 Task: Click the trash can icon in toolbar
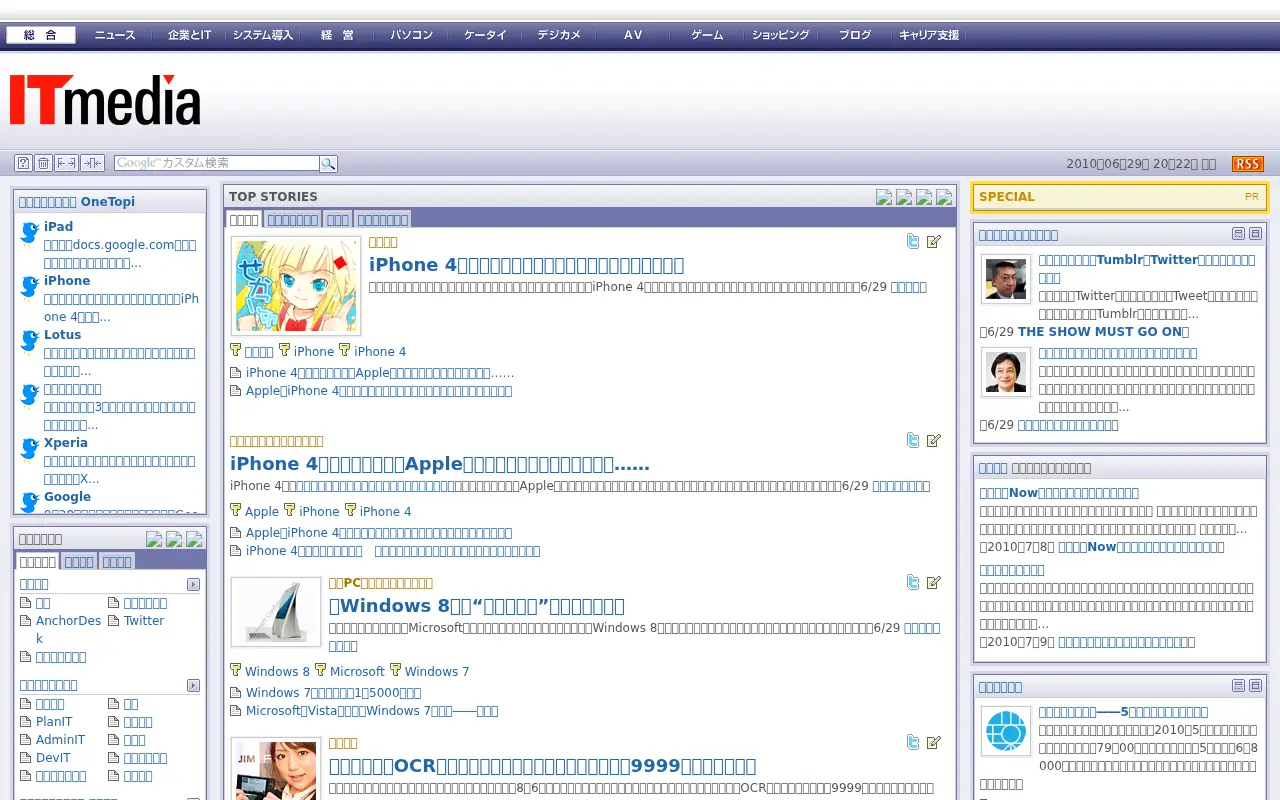click(43, 163)
